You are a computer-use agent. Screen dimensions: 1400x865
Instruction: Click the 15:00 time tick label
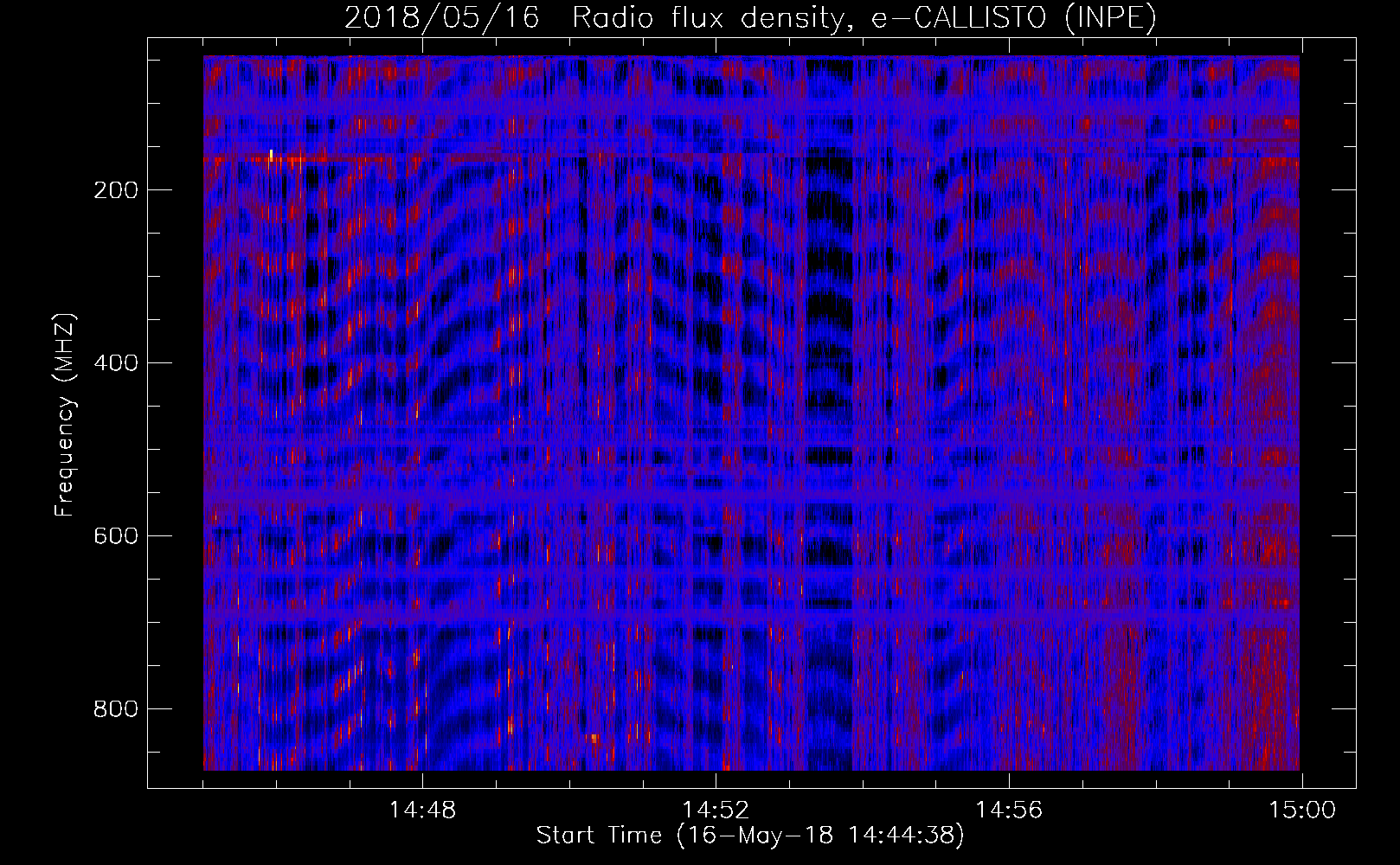(1302, 811)
